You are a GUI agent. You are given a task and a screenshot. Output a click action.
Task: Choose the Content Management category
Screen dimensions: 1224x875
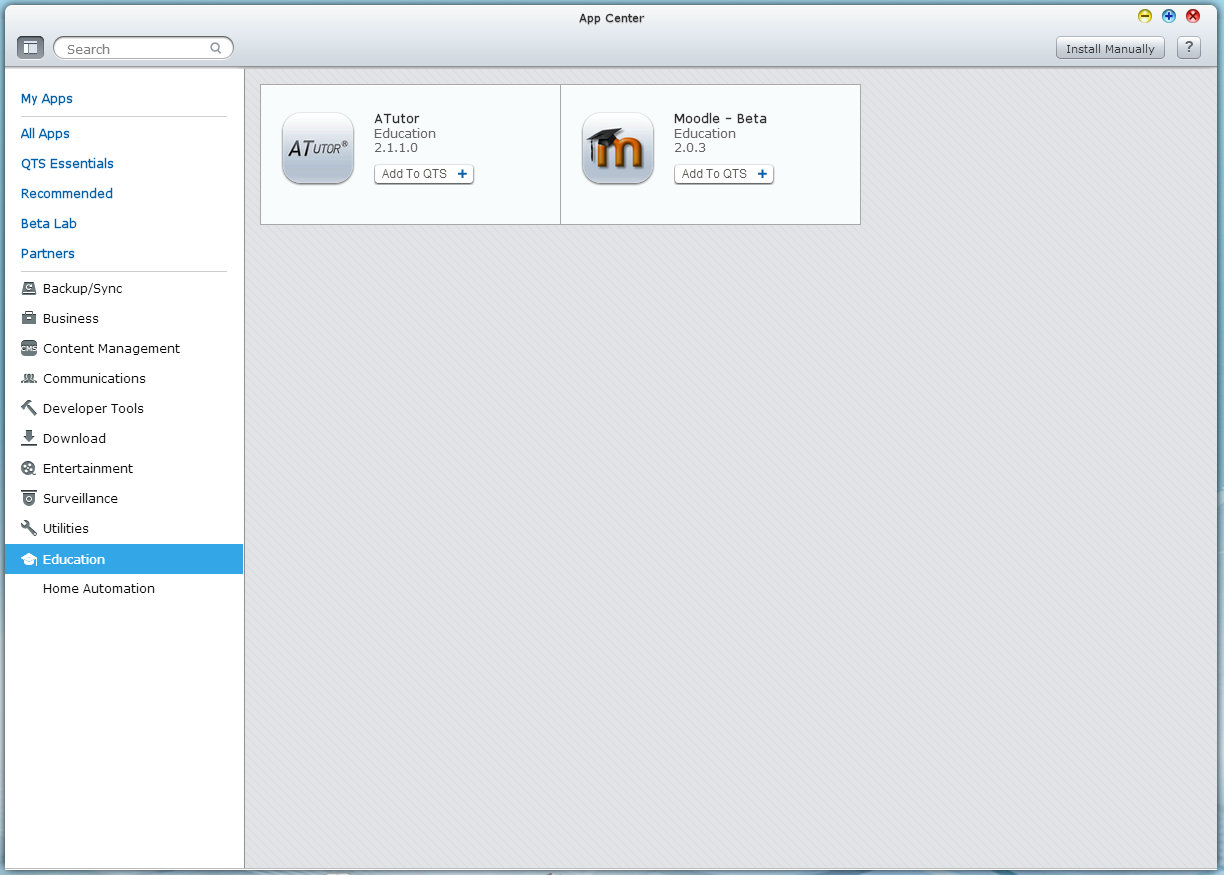[111, 348]
